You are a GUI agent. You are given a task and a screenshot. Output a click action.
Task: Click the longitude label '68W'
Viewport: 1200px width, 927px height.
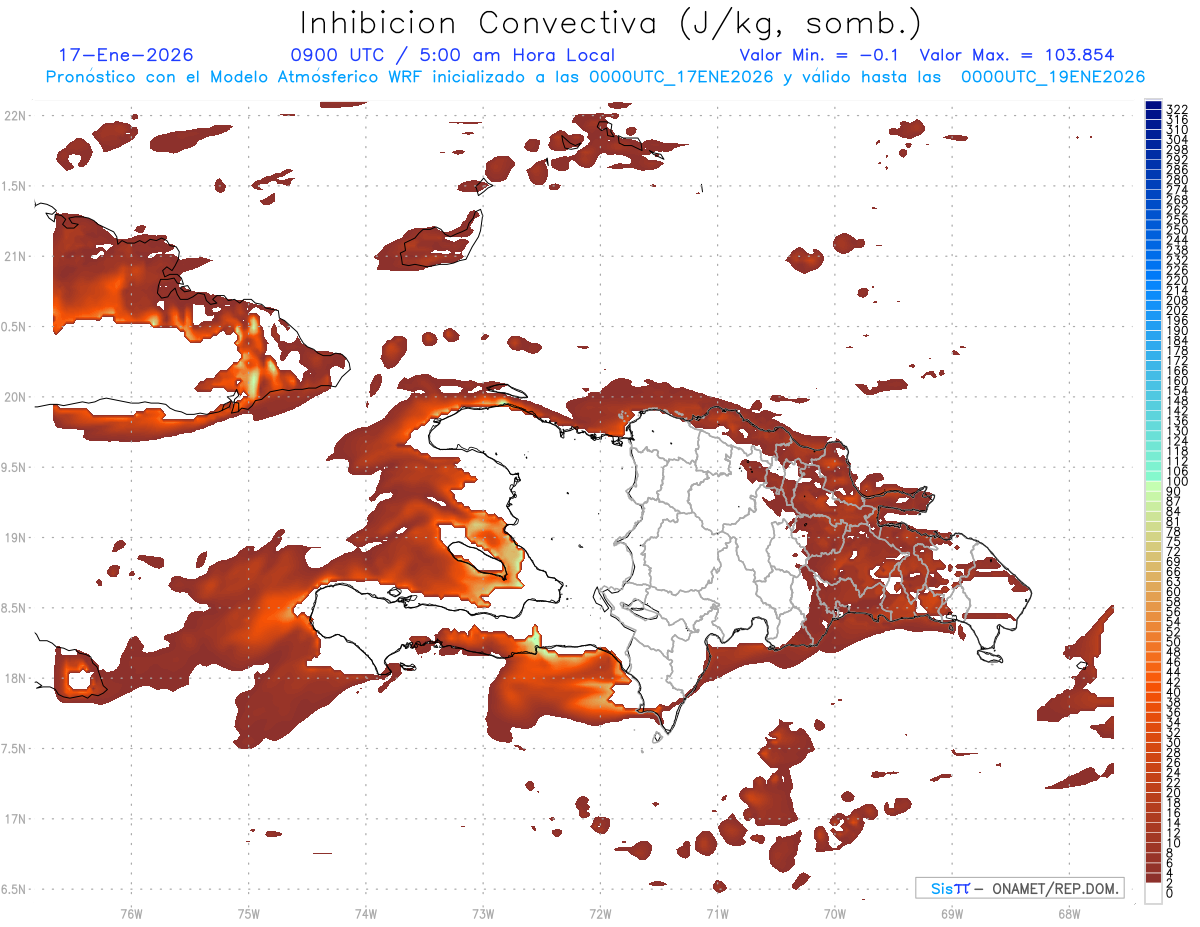[x=1068, y=913]
